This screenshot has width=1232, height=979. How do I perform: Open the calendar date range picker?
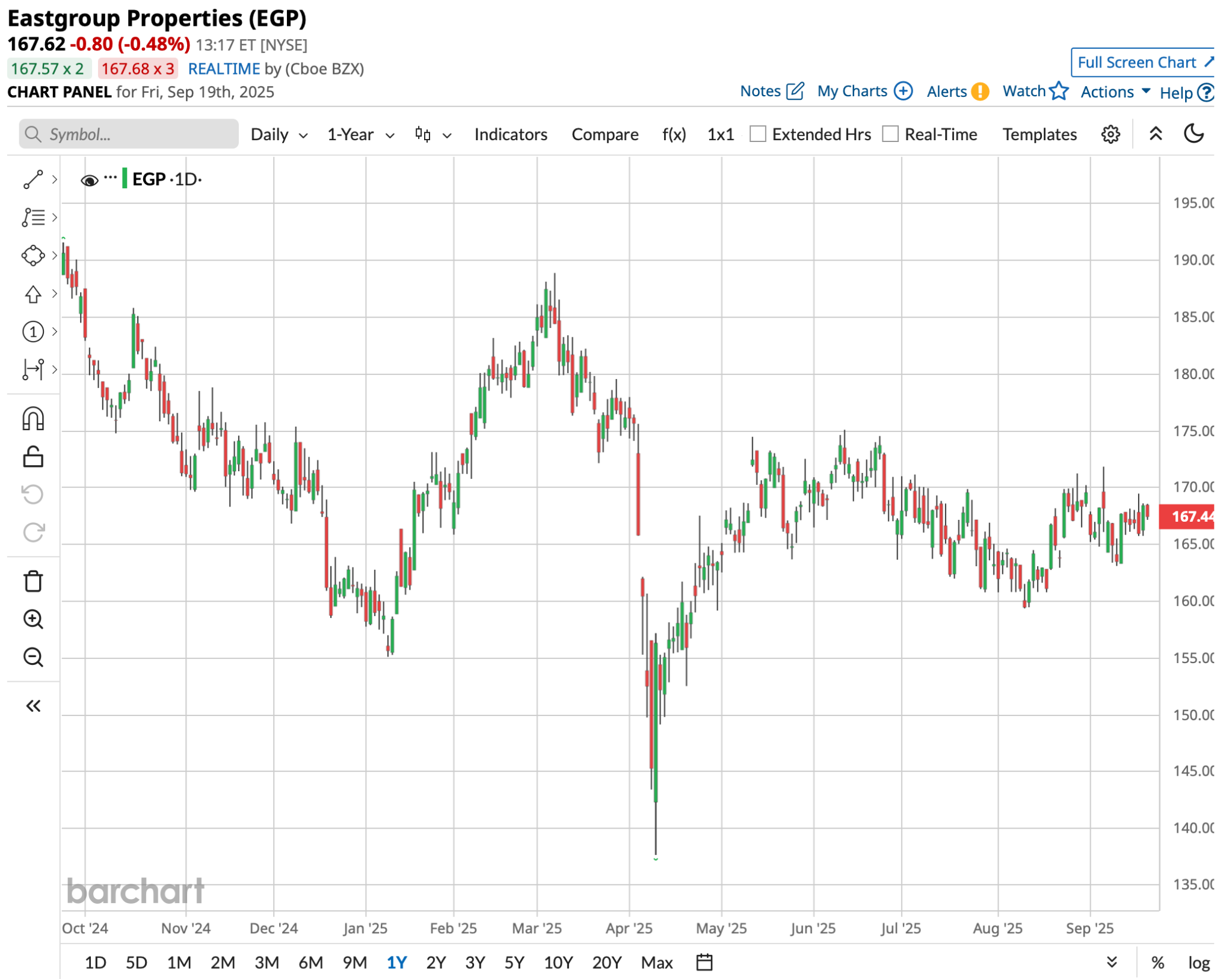click(704, 962)
